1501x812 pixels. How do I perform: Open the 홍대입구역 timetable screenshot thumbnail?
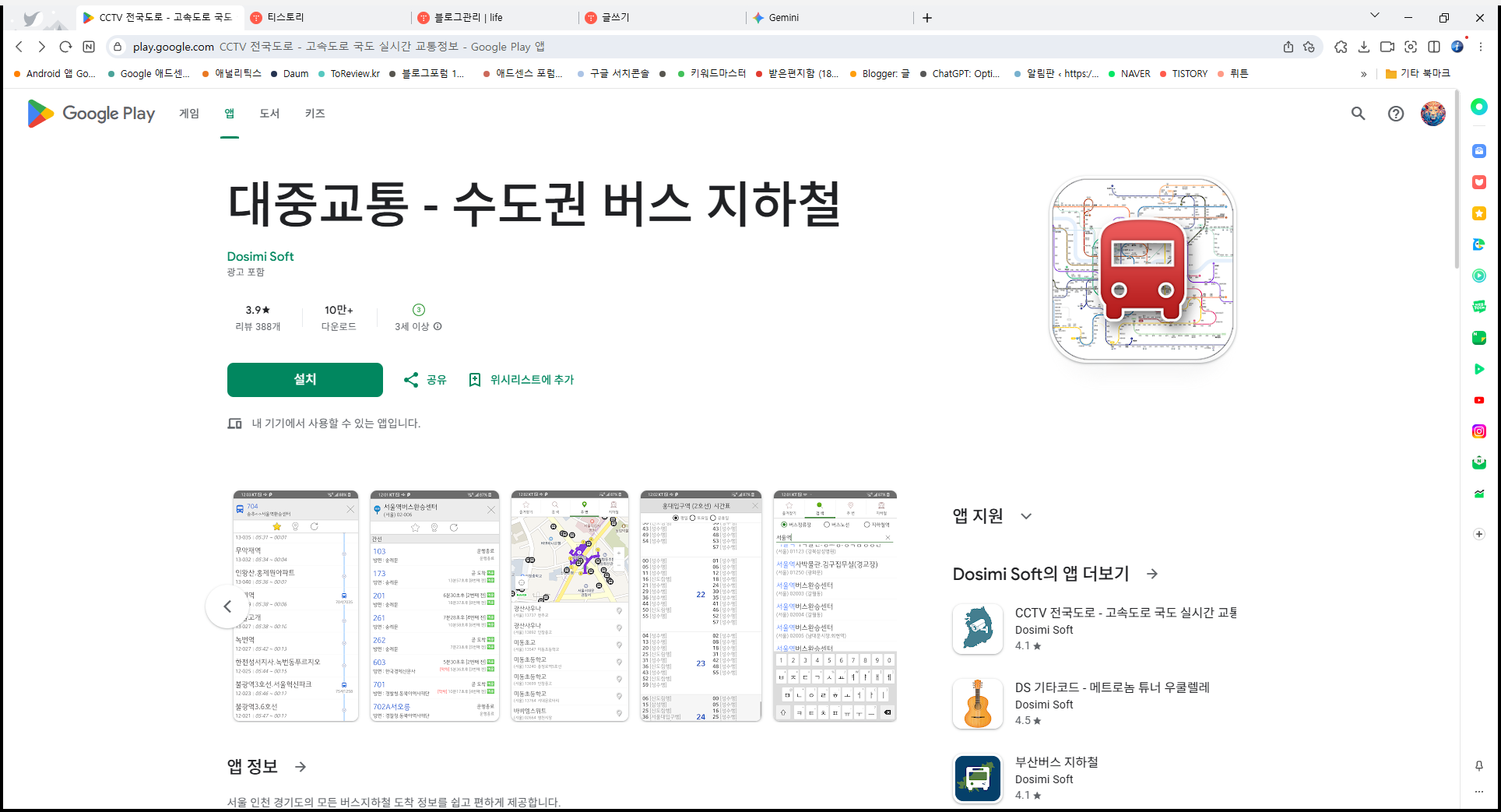tap(701, 606)
